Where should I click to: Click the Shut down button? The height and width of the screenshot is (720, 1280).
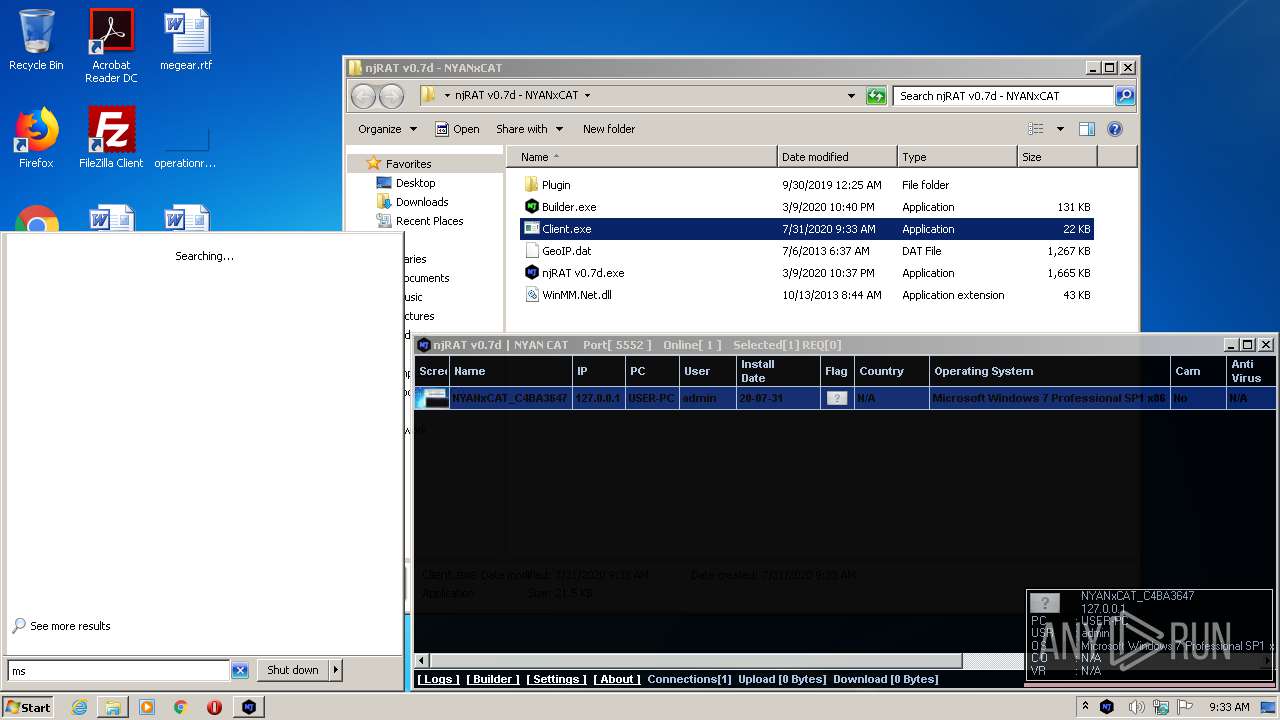click(x=293, y=670)
